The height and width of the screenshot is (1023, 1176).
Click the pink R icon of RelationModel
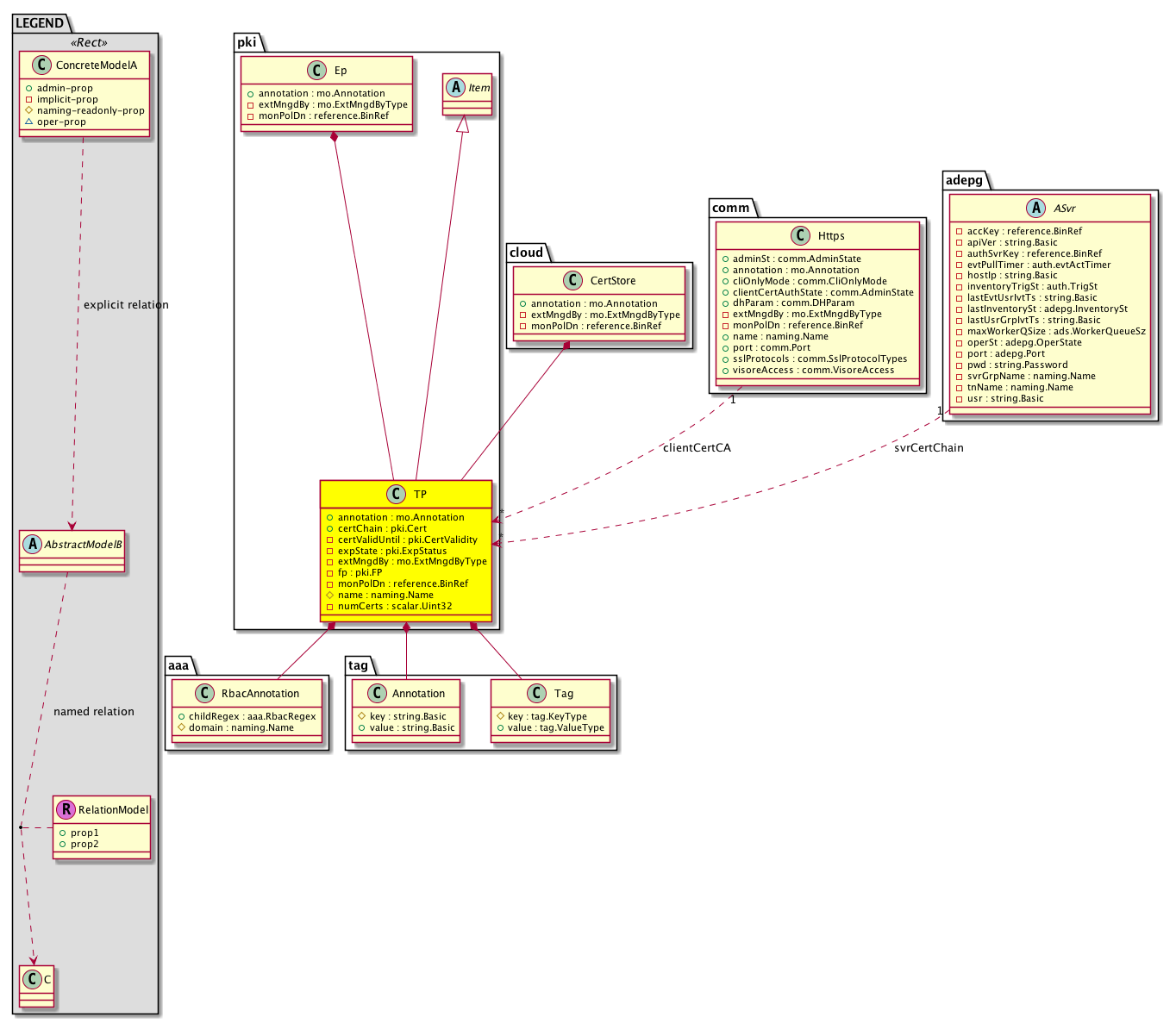pos(66,810)
